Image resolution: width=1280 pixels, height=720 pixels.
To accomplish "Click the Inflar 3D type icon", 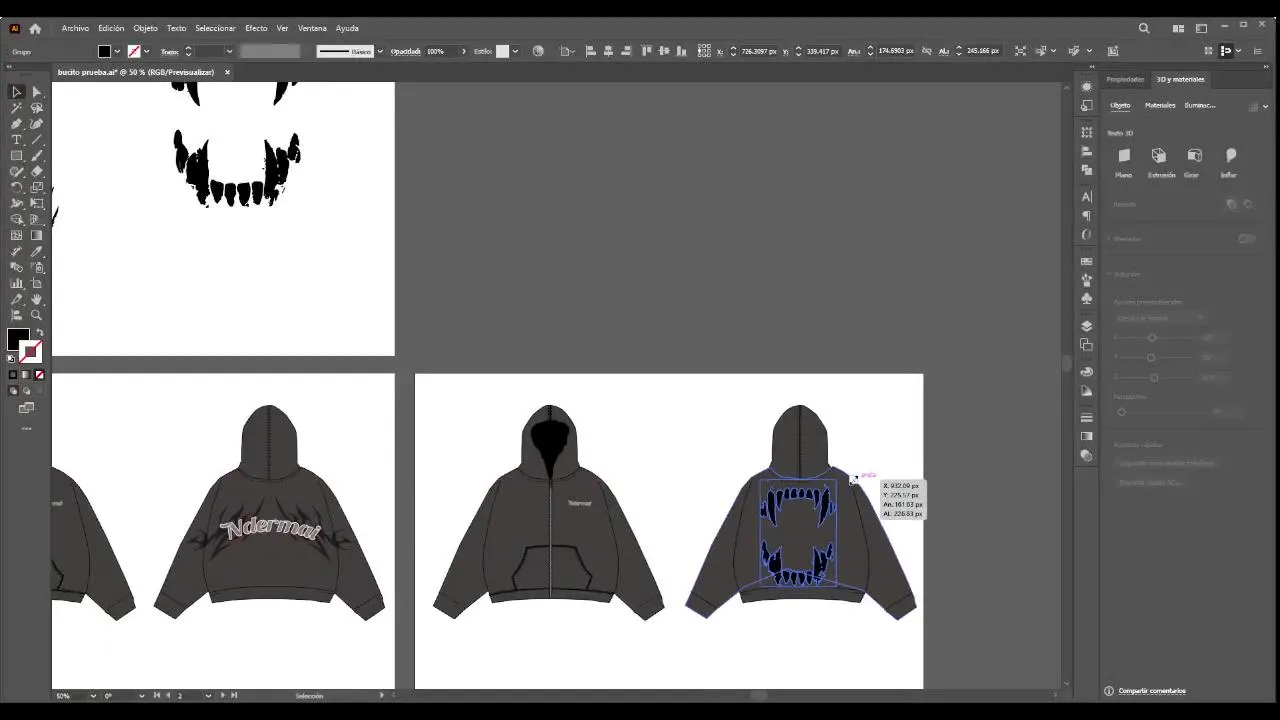I will point(1231,156).
